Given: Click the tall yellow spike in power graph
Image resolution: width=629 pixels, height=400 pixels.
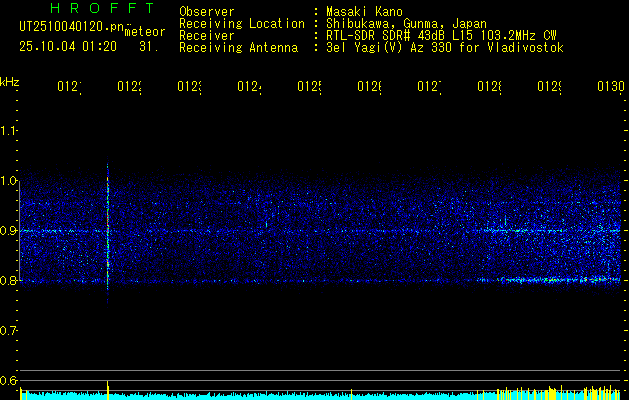Looking at the screenshot, I should [108, 389].
